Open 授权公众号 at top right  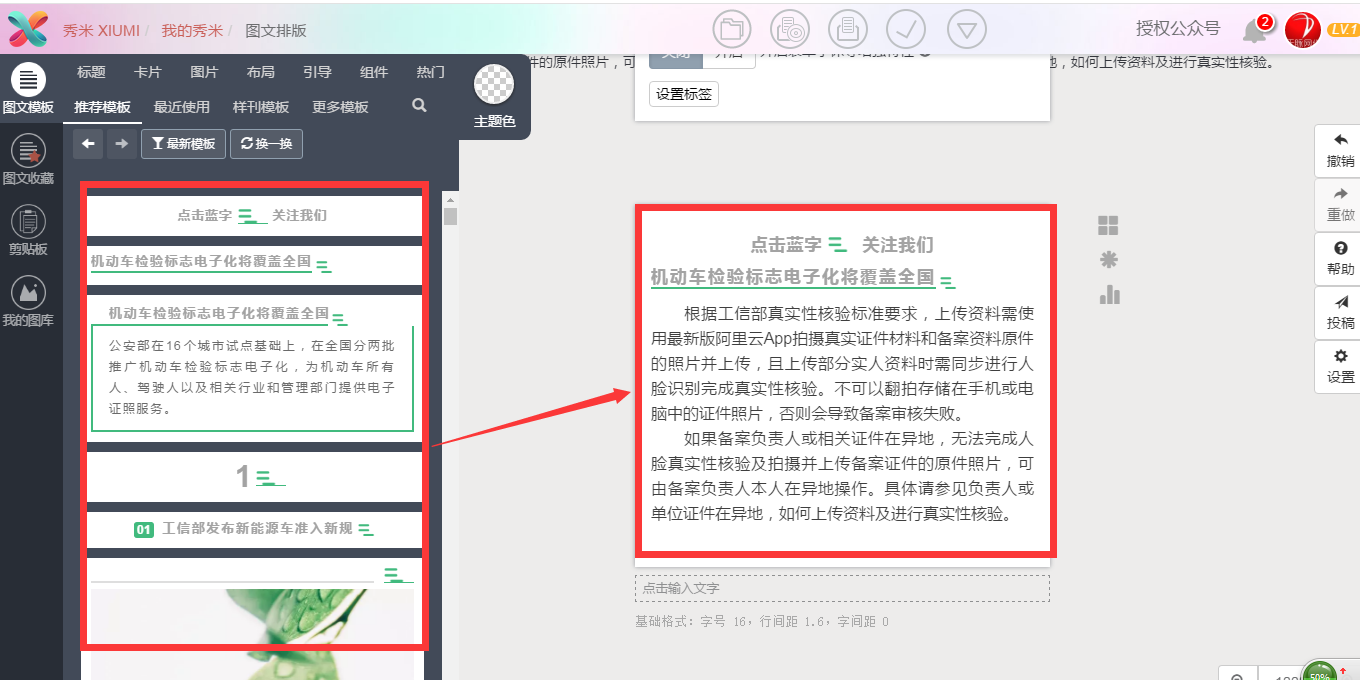click(x=1176, y=29)
